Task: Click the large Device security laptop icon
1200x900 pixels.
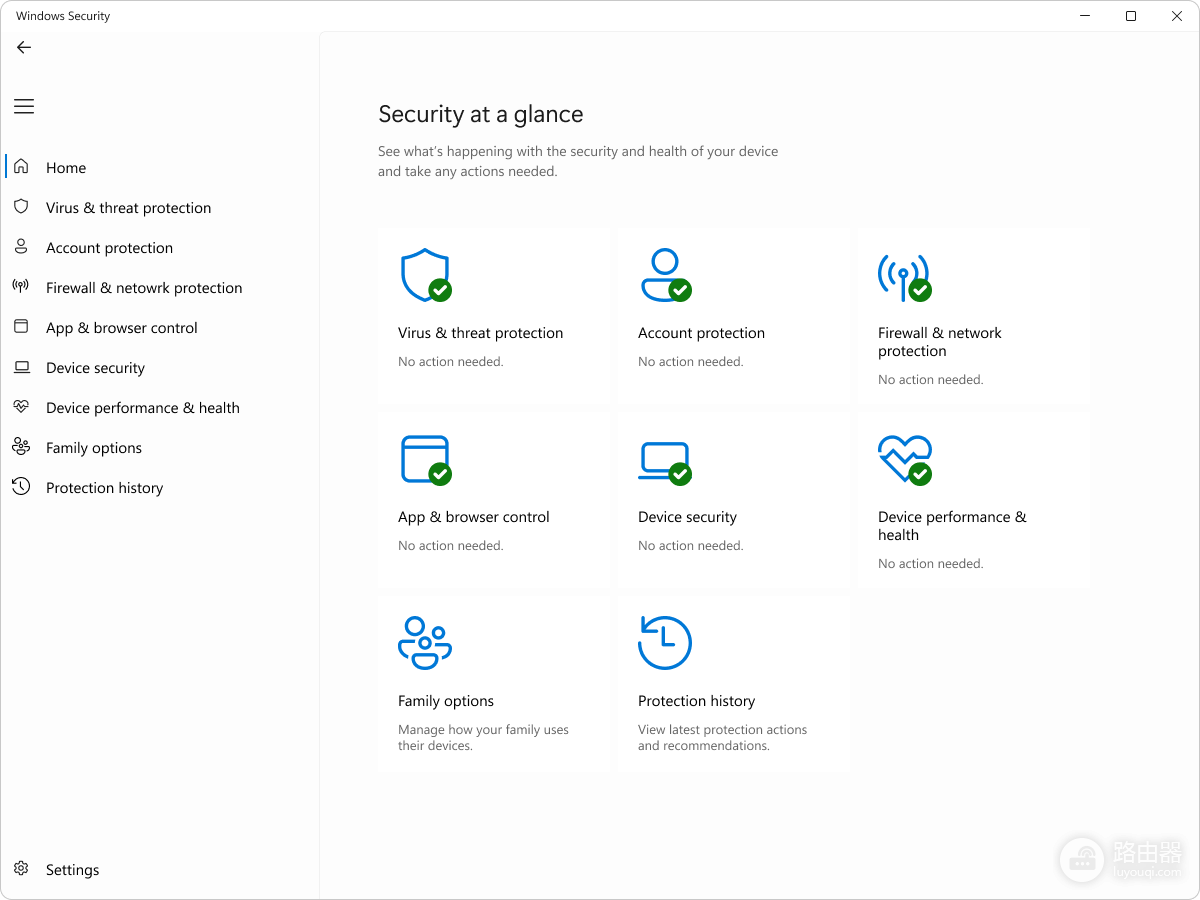Action: coord(666,463)
